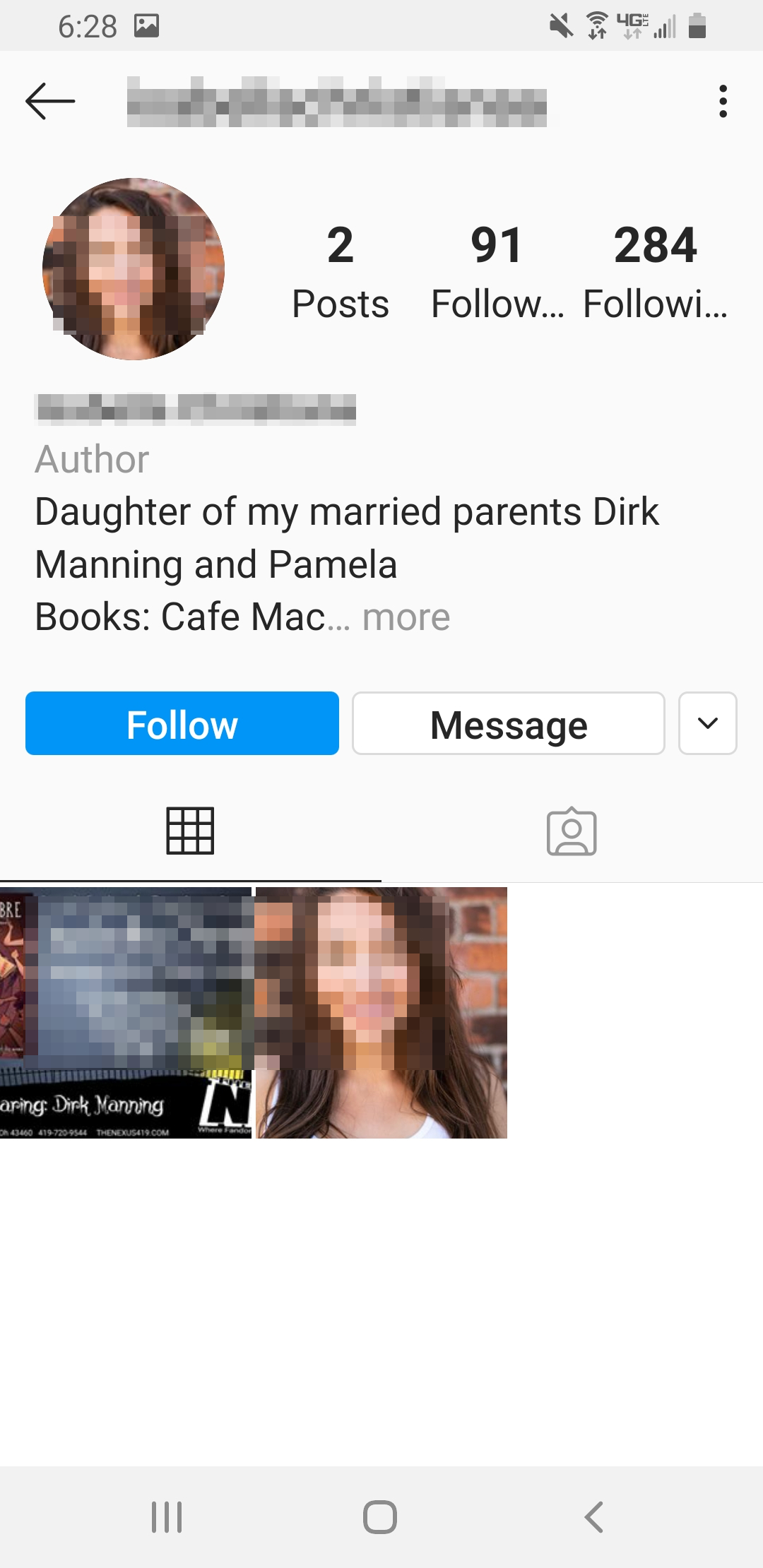This screenshot has width=763, height=1568.
Task: Follow this profile
Action: point(182,723)
